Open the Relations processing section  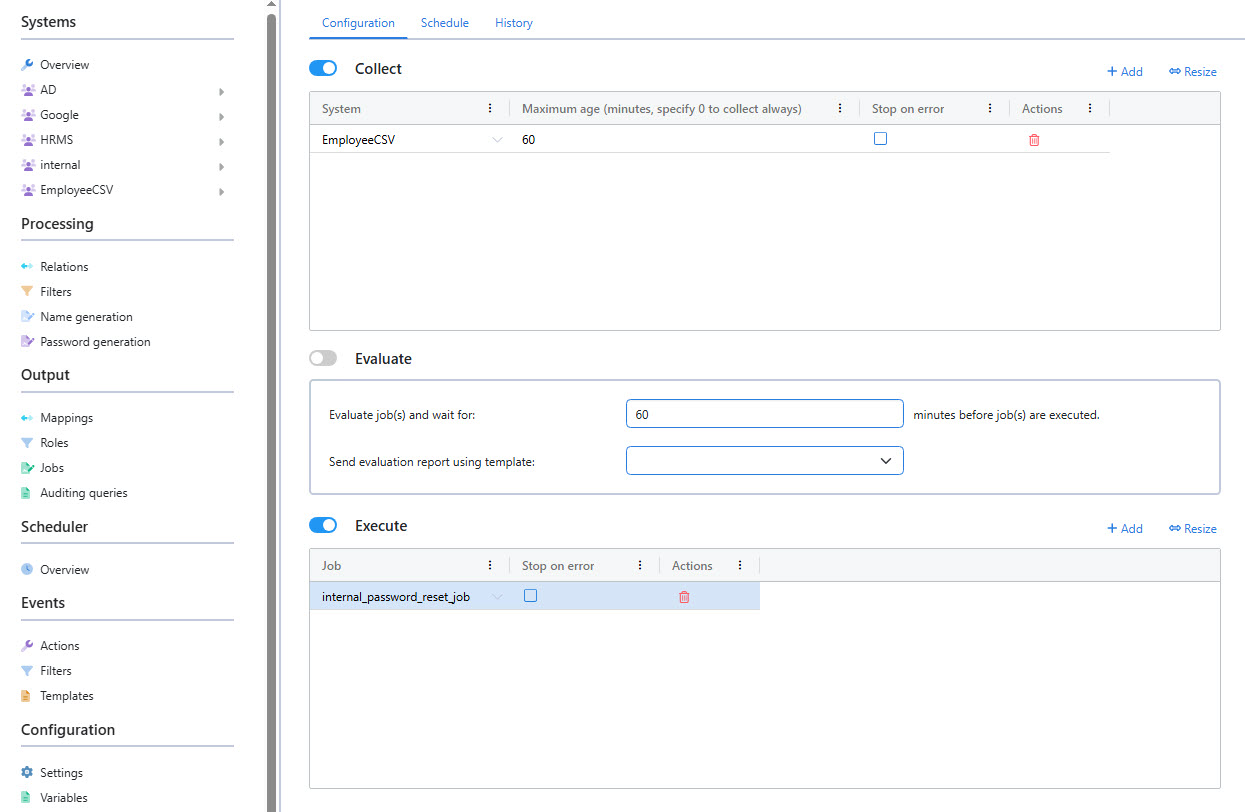tap(63, 266)
